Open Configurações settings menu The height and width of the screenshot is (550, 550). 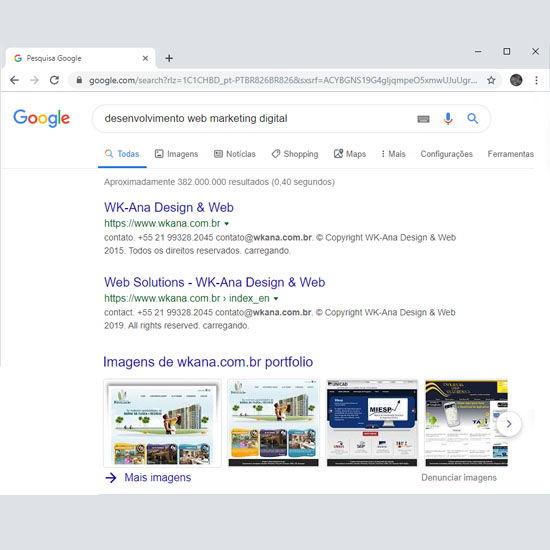(x=447, y=154)
